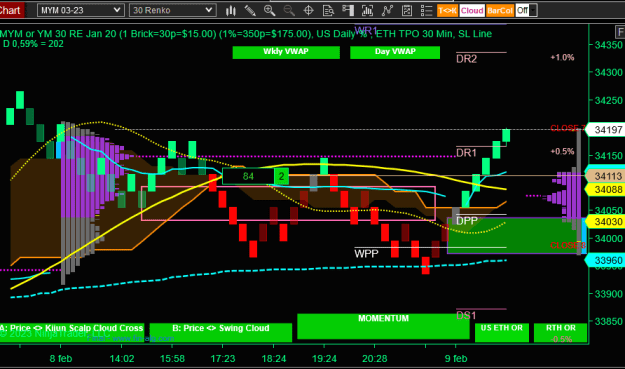Click the 33850 price axis label
Image resolution: width=625 pixels, height=369 pixels.
pos(608,321)
